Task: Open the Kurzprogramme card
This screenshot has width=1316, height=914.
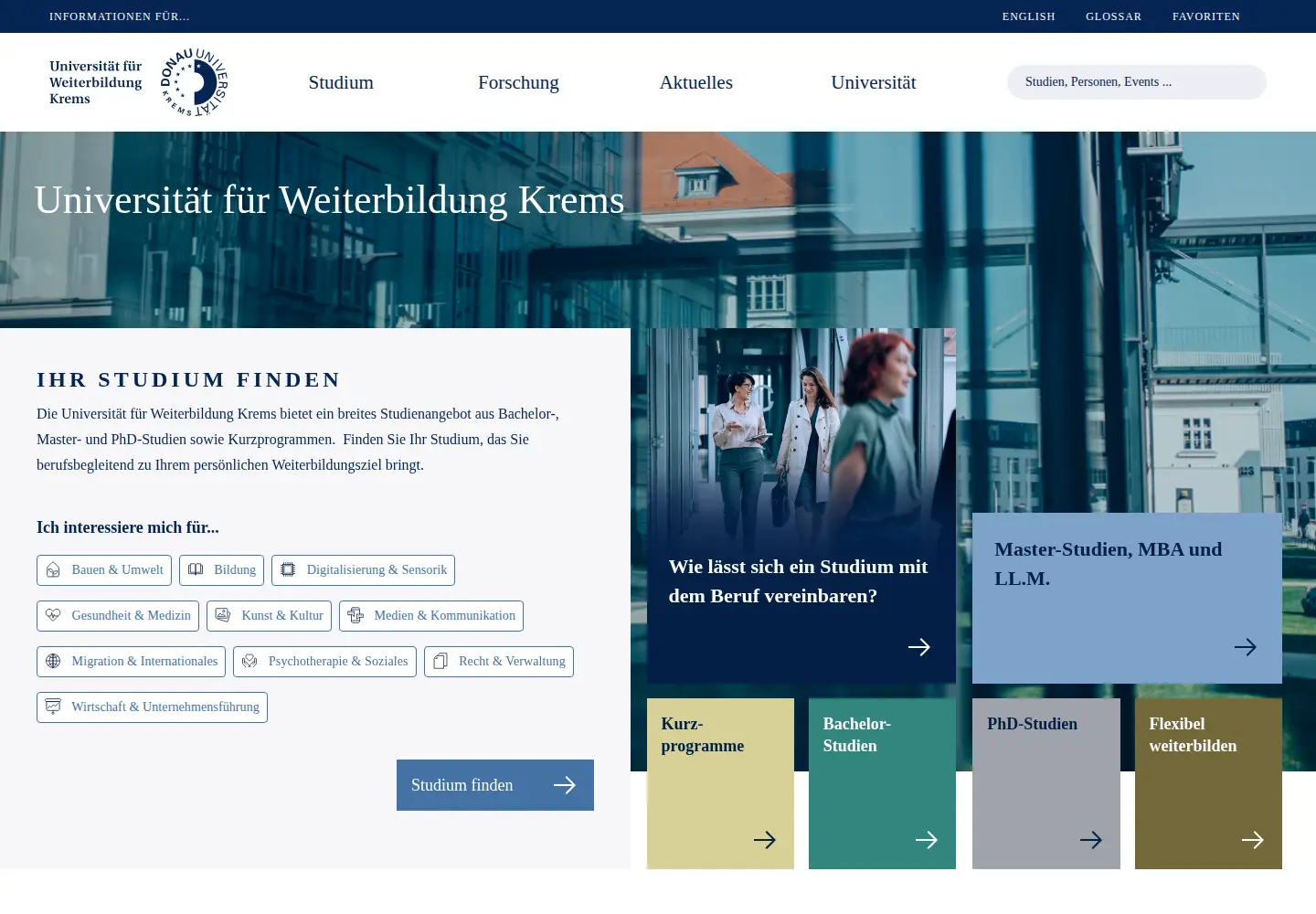Action: [720, 783]
